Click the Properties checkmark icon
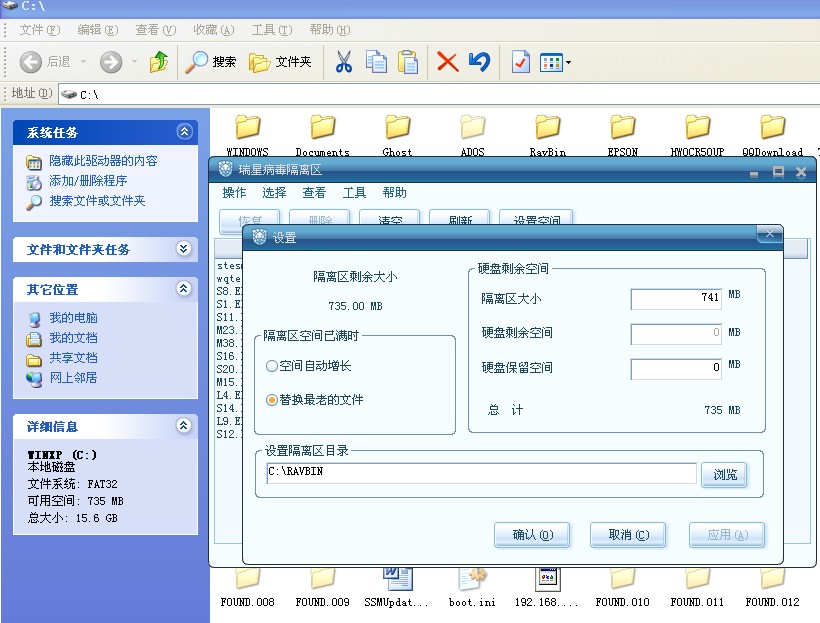This screenshot has width=820, height=623. (x=520, y=62)
